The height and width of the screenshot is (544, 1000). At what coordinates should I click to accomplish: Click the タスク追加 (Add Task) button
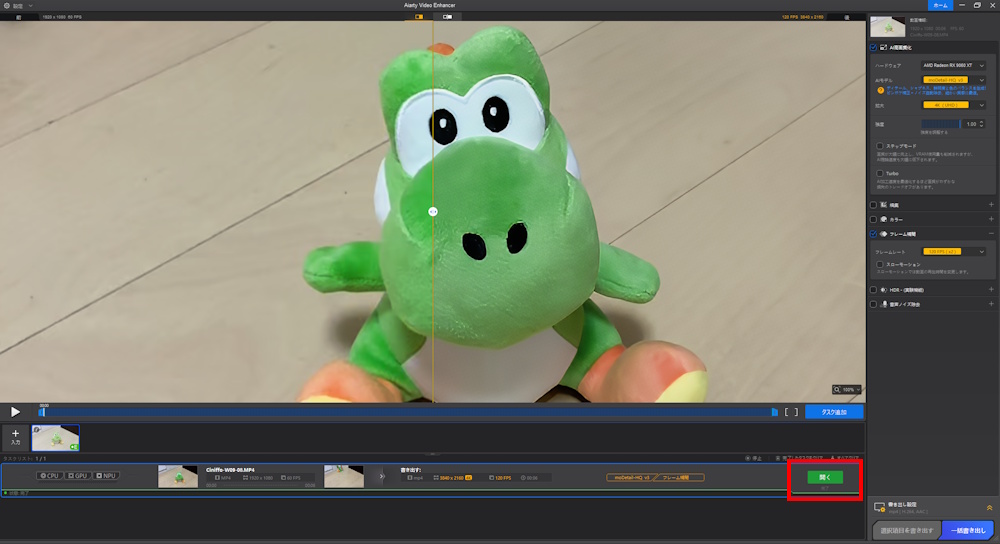[x=834, y=412]
